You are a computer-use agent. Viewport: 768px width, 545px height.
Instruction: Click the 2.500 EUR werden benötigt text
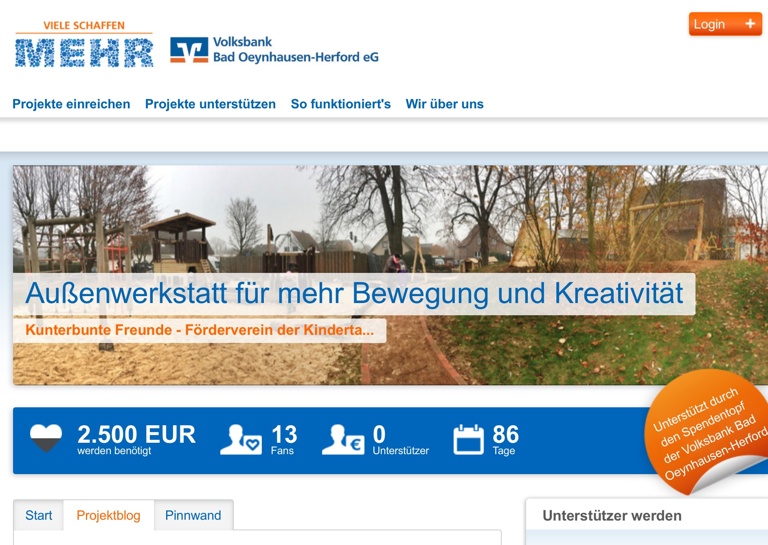[136, 439]
